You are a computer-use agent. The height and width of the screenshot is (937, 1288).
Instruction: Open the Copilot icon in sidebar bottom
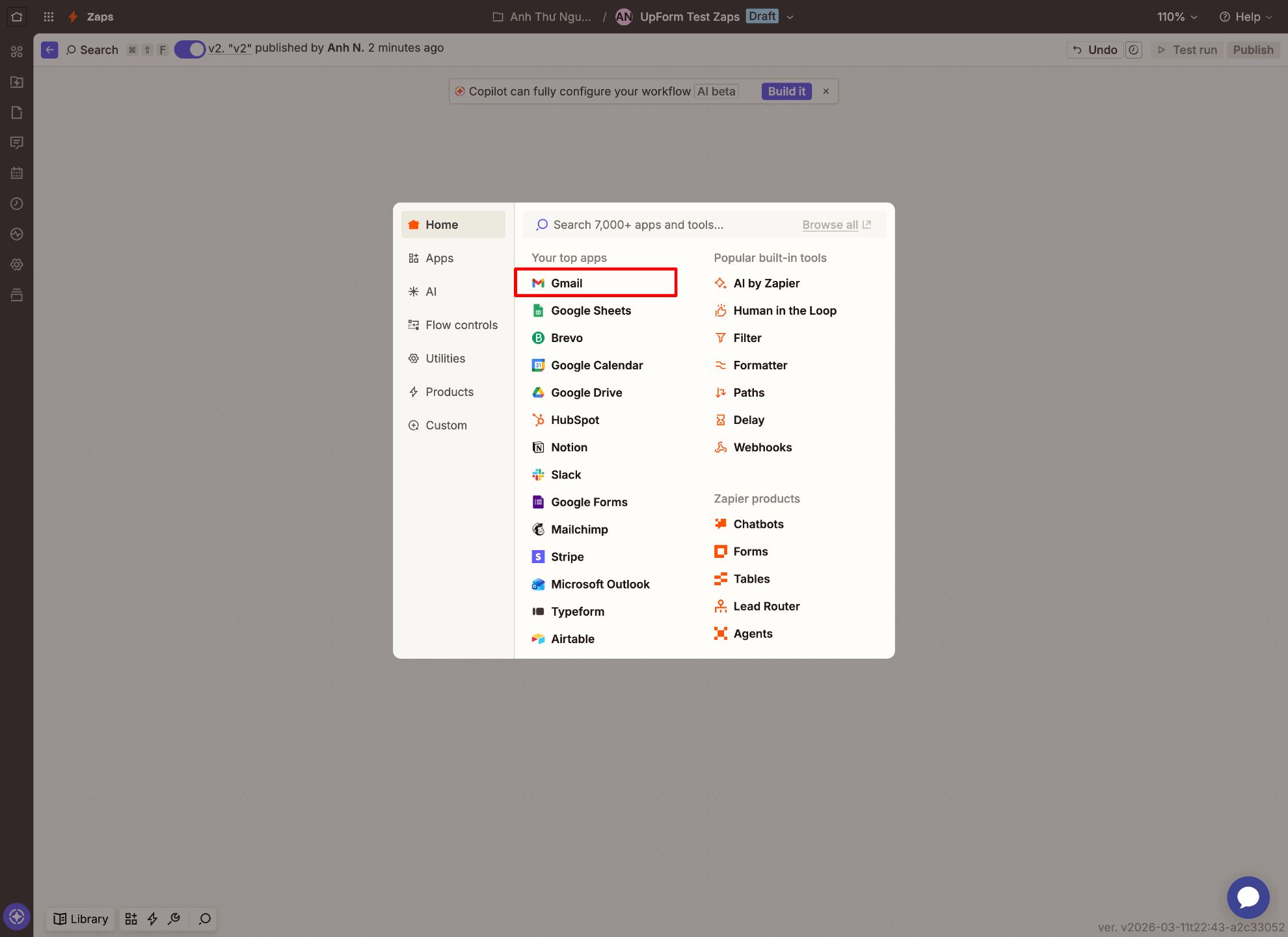pyautogui.click(x=17, y=917)
